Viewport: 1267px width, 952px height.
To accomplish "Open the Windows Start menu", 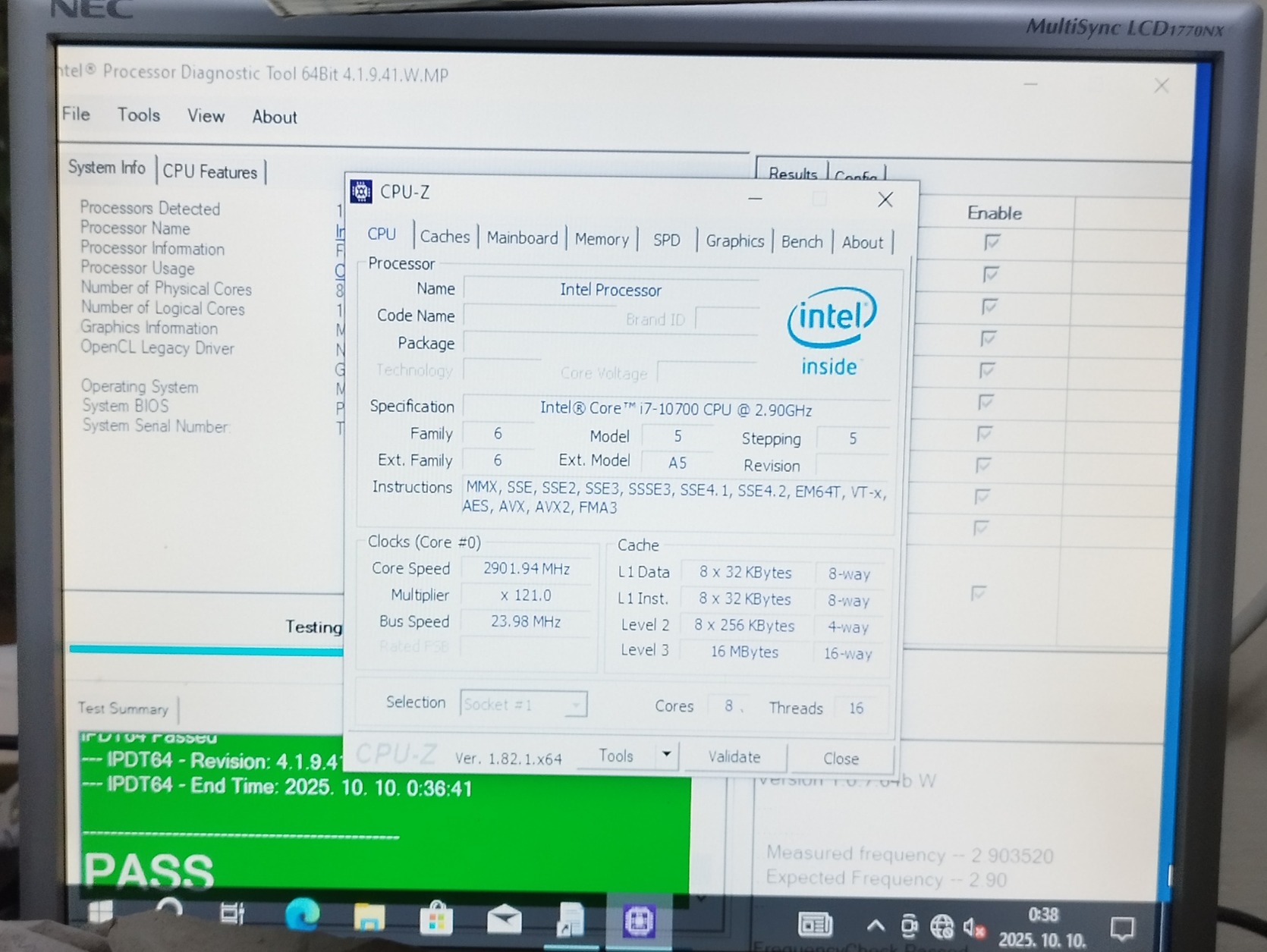I will point(100,913).
